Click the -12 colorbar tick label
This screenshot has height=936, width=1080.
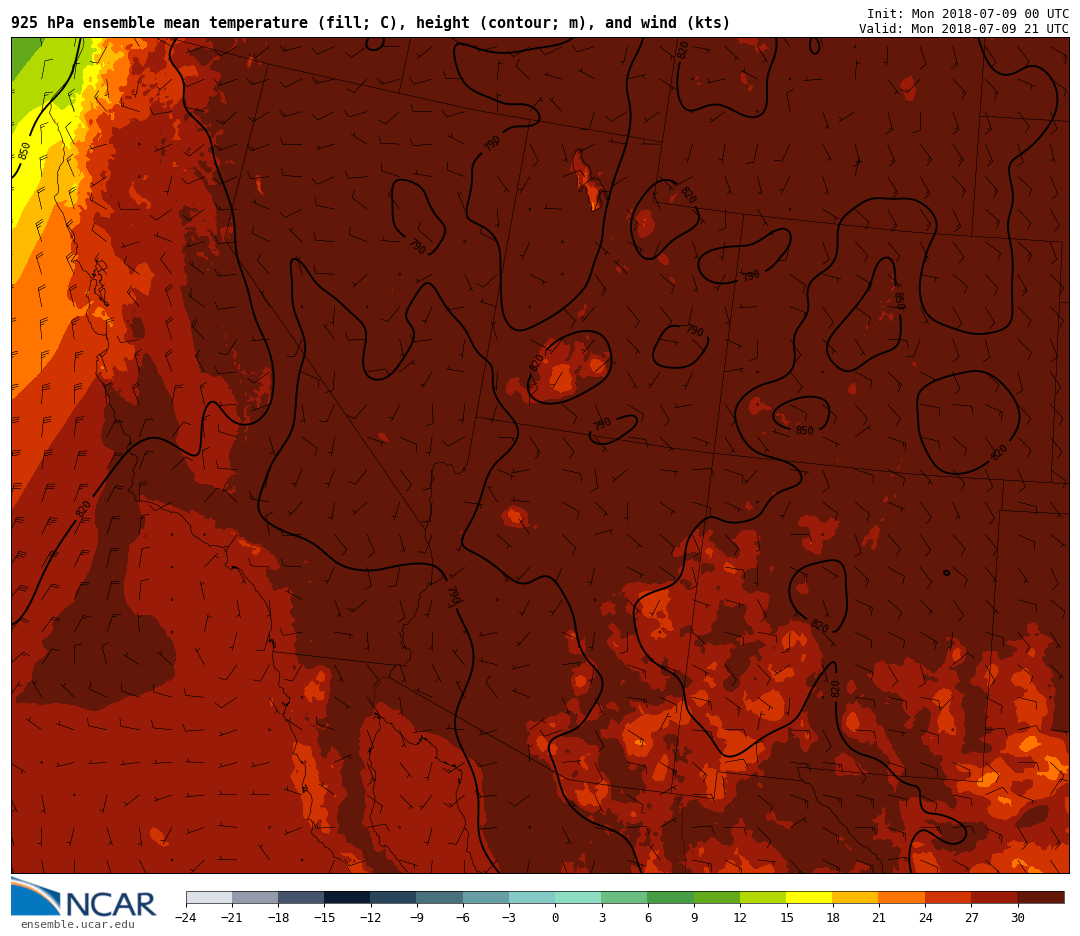click(371, 917)
